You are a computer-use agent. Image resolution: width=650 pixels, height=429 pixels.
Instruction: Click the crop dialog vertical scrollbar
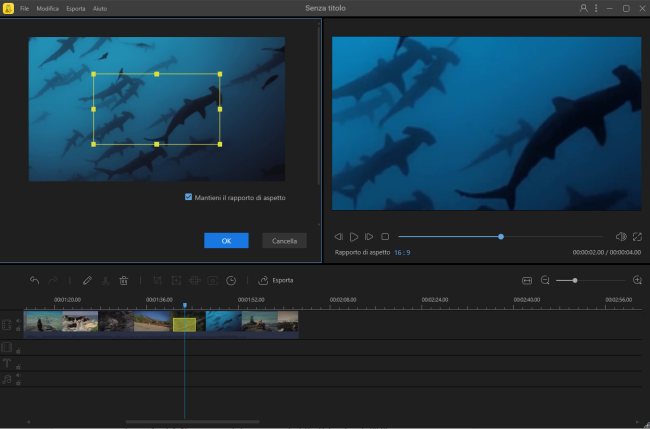click(318, 104)
